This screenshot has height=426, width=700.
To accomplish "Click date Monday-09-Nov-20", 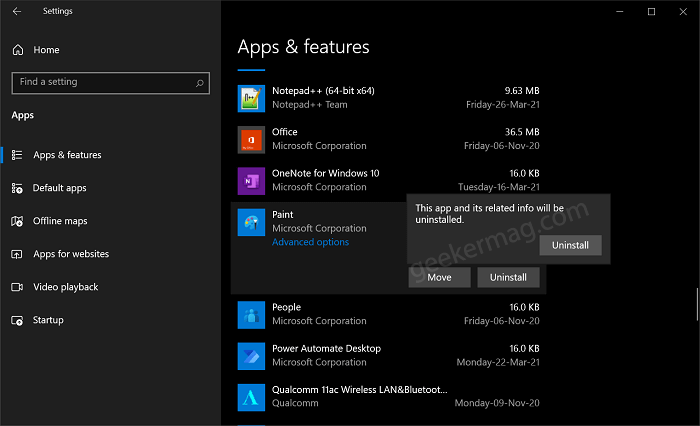I will click(497, 403).
